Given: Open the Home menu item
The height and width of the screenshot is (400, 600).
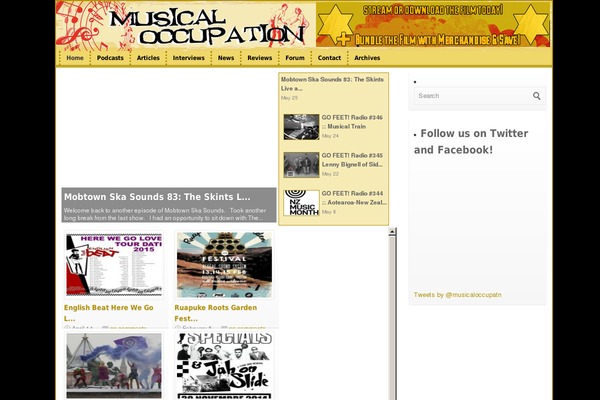Looking at the screenshot, I should point(75,58).
